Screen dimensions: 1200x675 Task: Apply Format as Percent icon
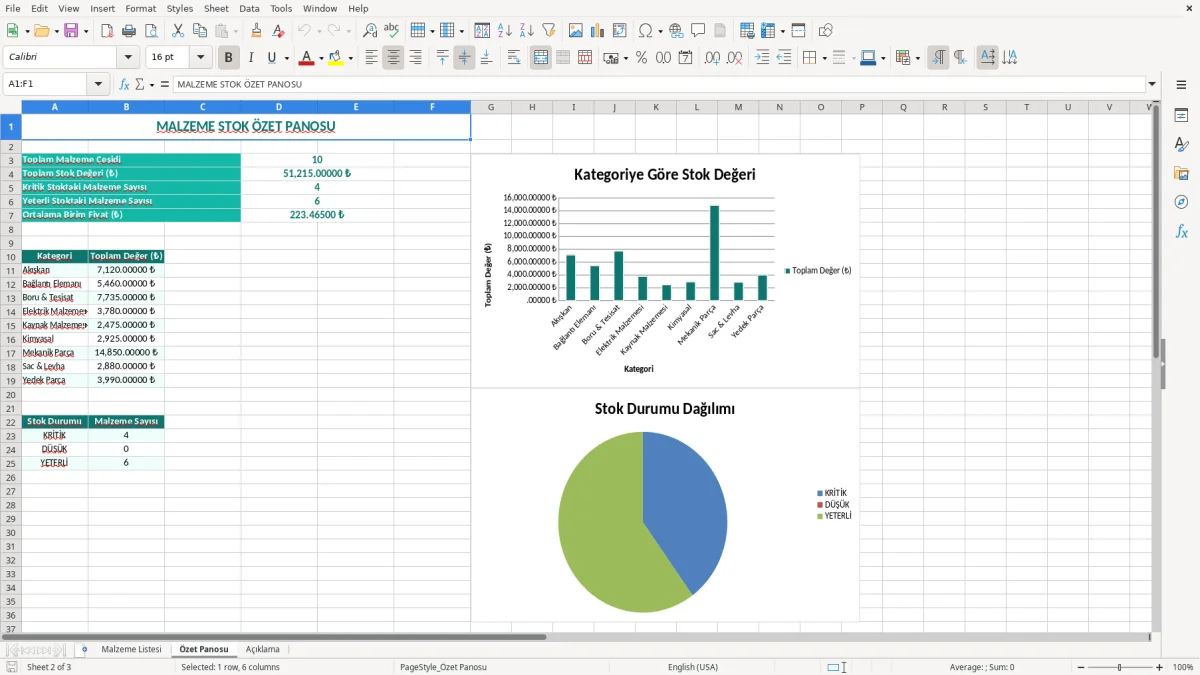[x=641, y=58]
